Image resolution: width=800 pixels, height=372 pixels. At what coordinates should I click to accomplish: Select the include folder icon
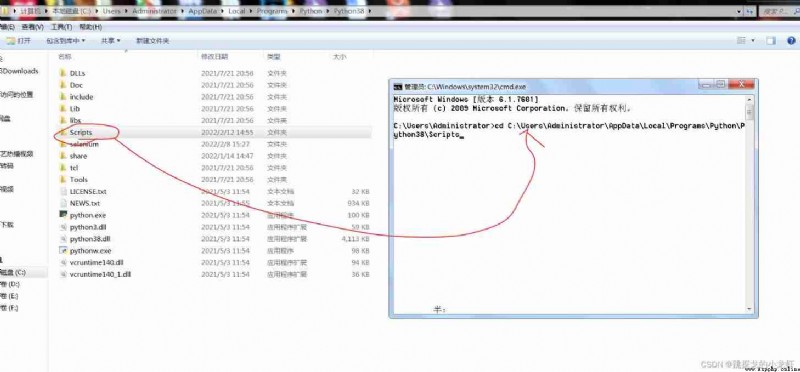pyautogui.click(x=63, y=96)
